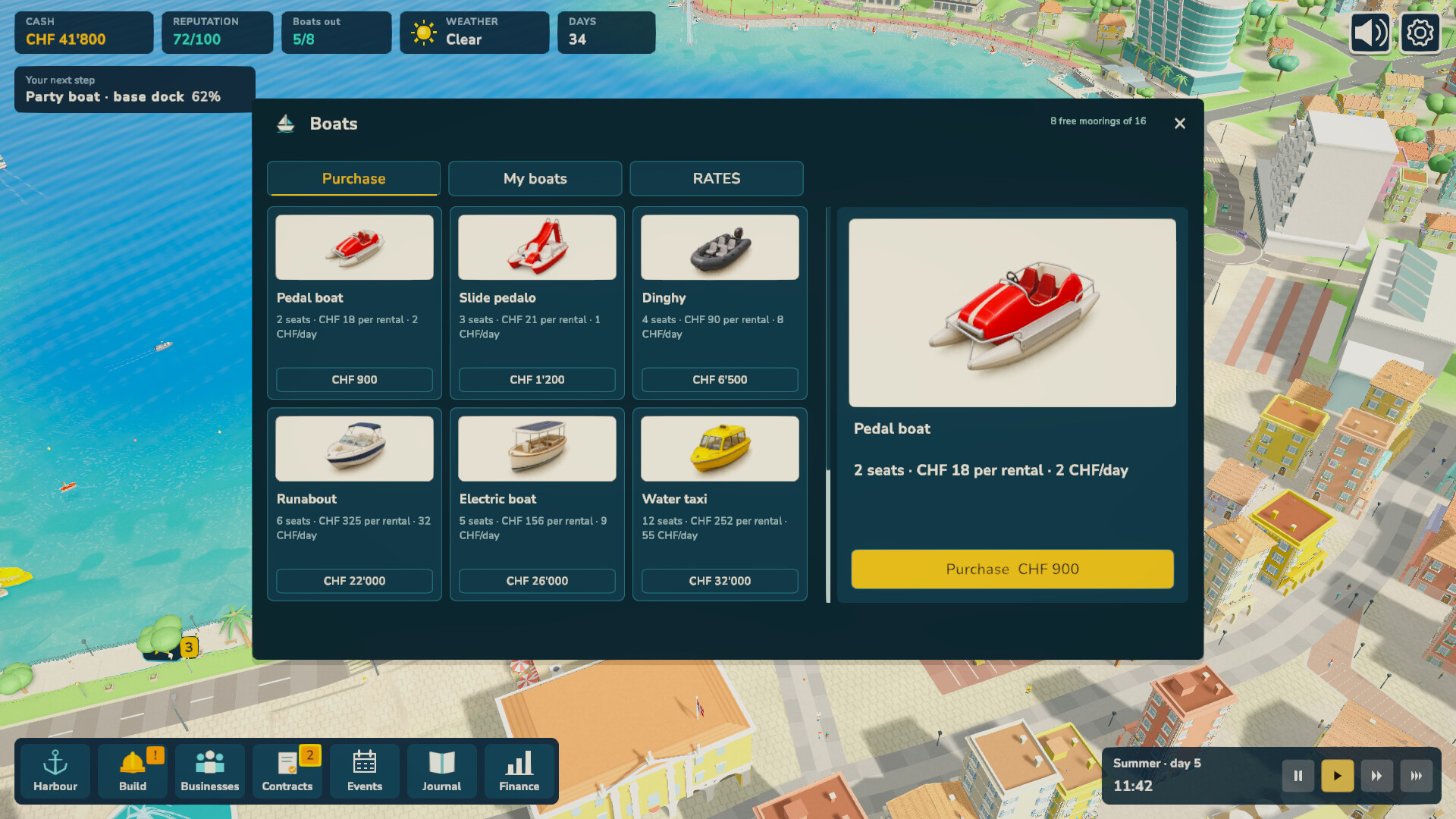Click the CASH CHF 41'800 indicator

(x=84, y=33)
